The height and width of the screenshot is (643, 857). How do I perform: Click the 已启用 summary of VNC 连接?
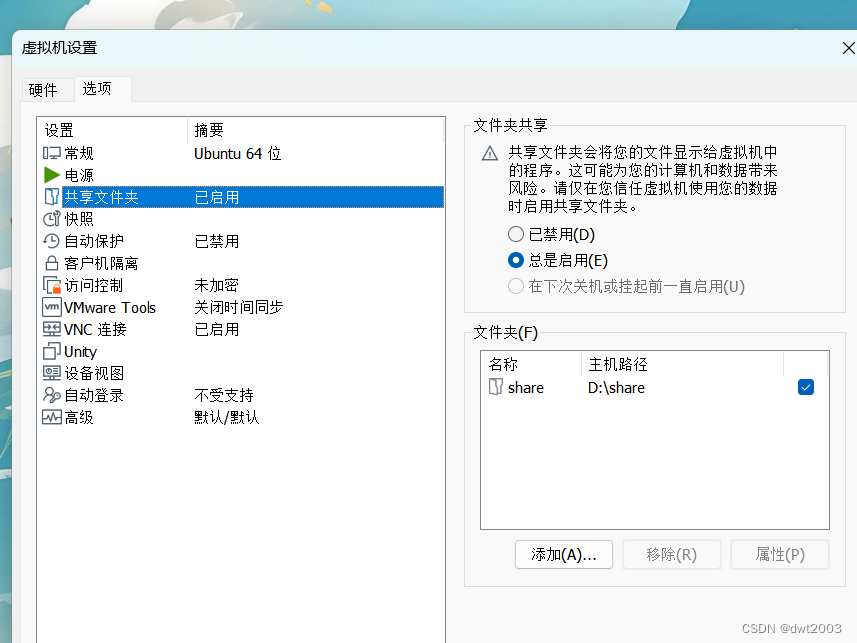point(216,329)
